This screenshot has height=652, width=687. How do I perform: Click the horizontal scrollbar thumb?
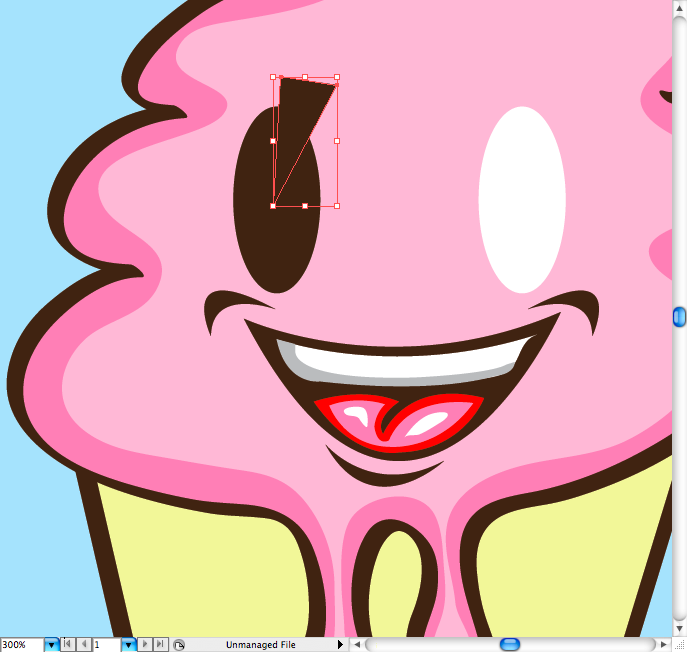point(509,645)
